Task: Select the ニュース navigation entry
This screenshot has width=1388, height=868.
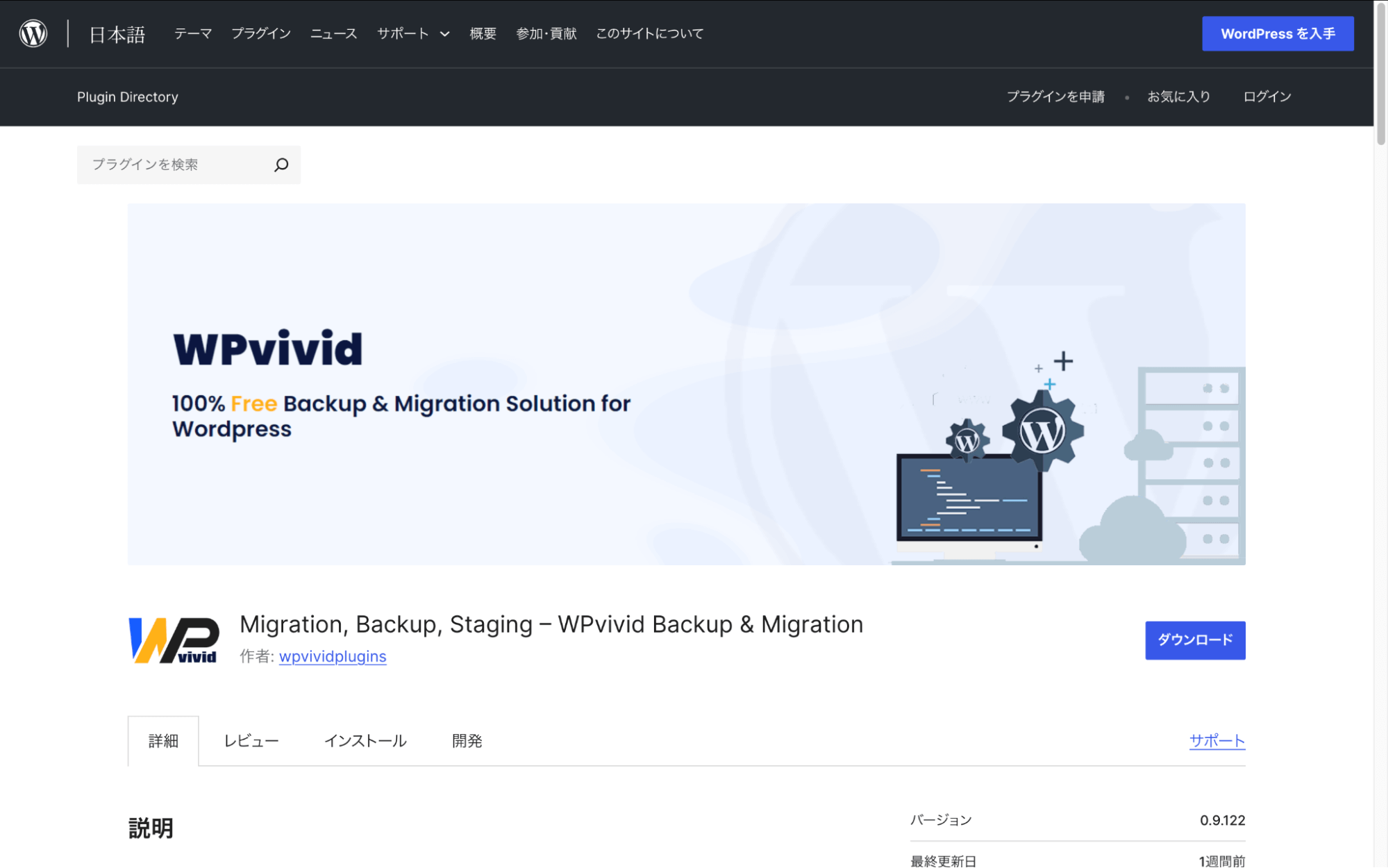Action: [x=333, y=33]
